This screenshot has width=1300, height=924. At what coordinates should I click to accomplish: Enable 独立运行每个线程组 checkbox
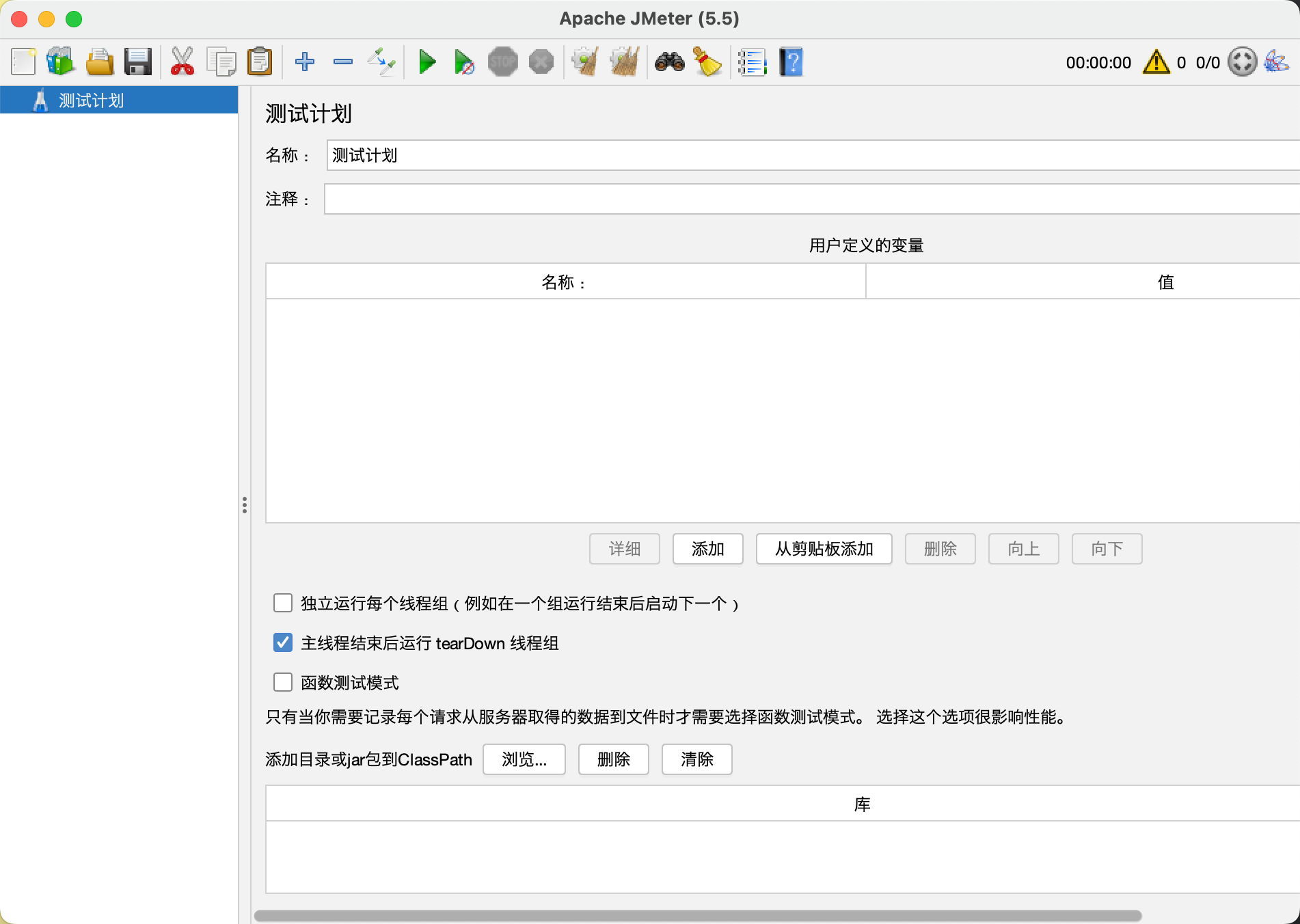pyautogui.click(x=283, y=603)
